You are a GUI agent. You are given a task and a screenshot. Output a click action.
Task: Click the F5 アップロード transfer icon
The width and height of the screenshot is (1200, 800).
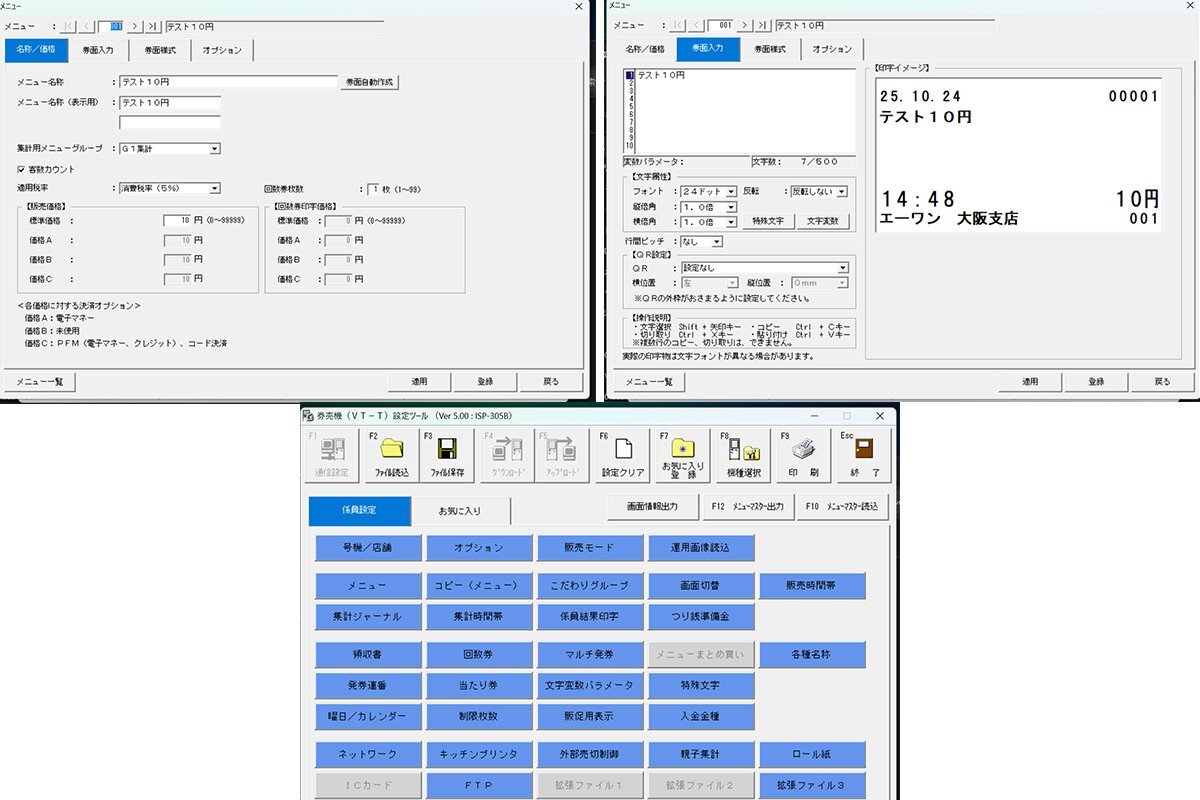[561, 448]
